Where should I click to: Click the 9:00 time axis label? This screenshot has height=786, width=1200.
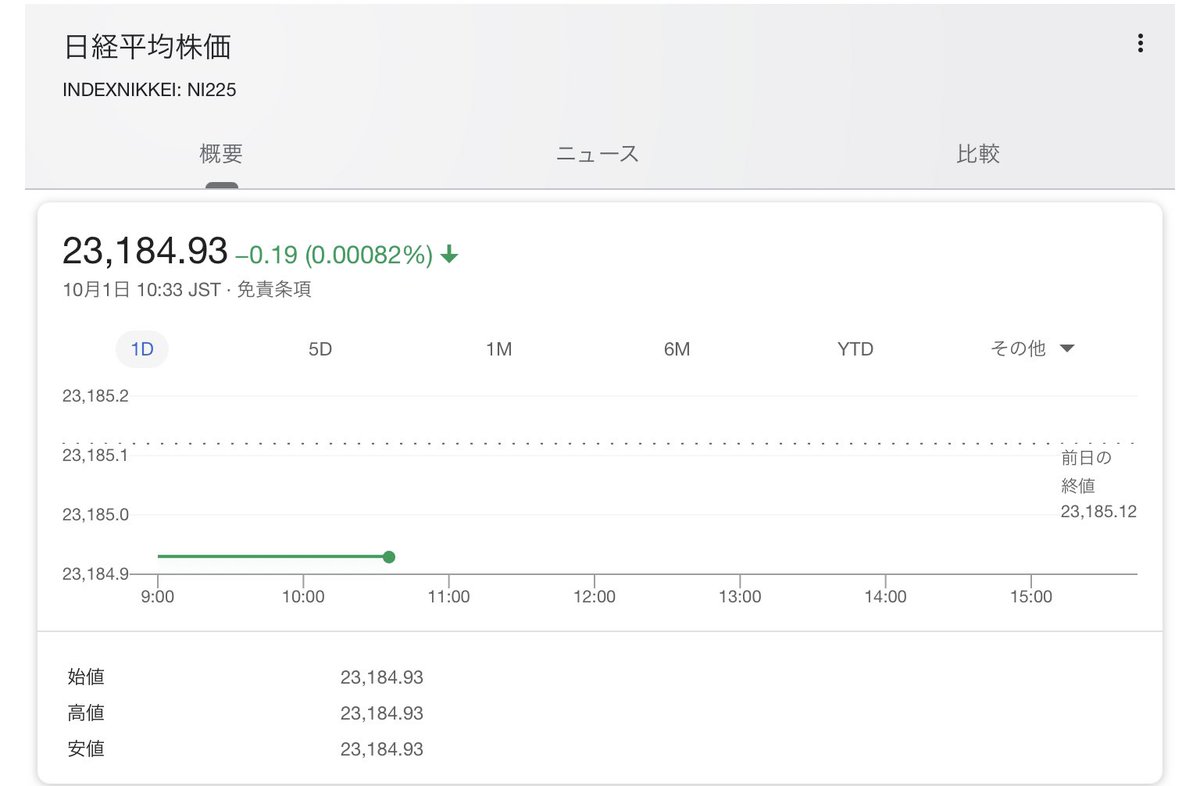(x=158, y=597)
